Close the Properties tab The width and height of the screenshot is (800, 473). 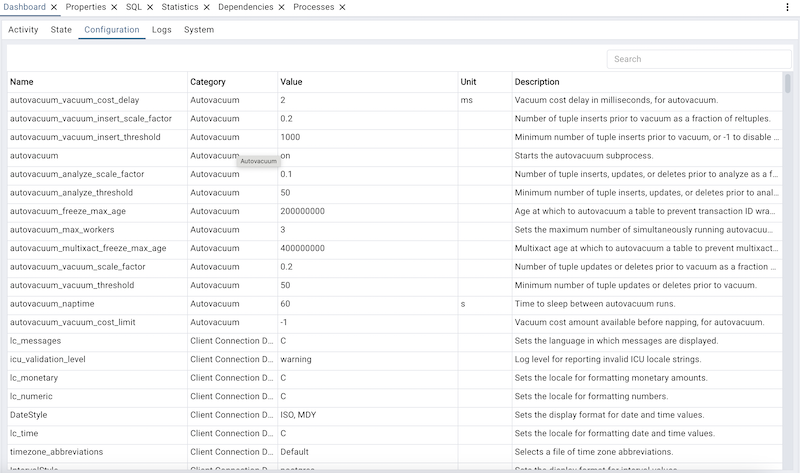(114, 7)
